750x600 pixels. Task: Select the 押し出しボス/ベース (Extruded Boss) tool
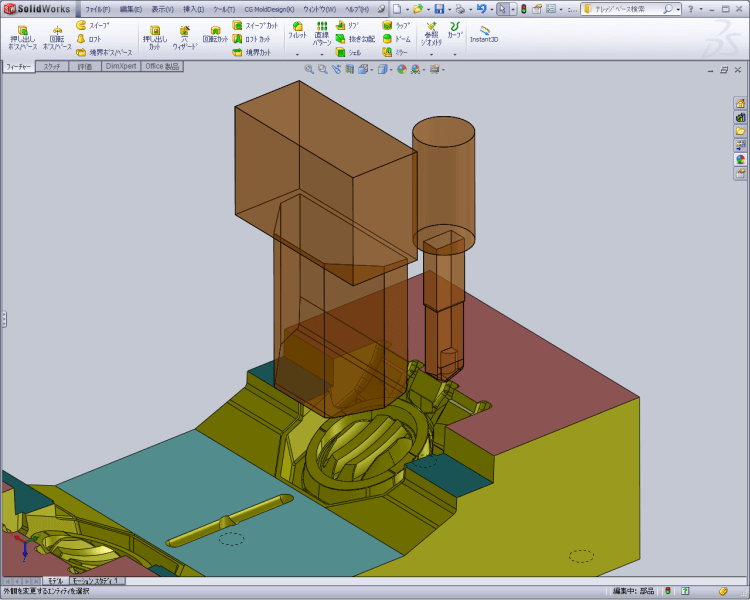(22, 37)
